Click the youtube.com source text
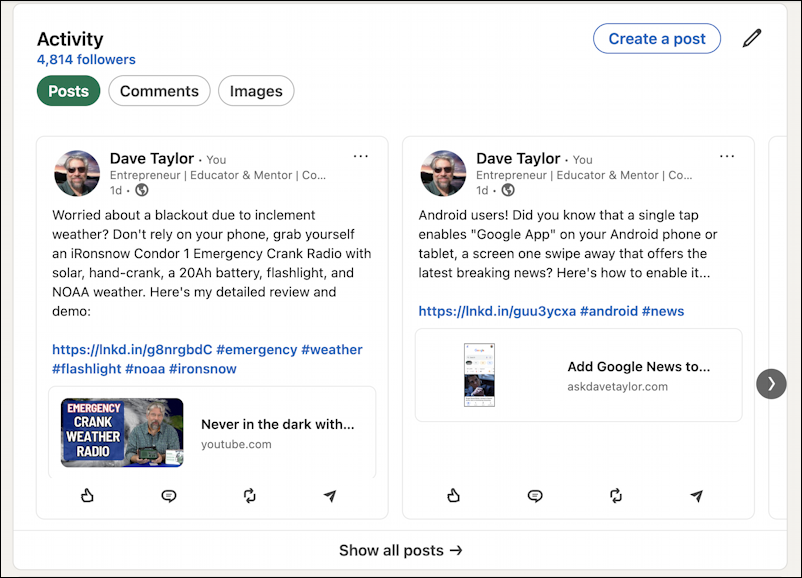 pyautogui.click(x=236, y=444)
